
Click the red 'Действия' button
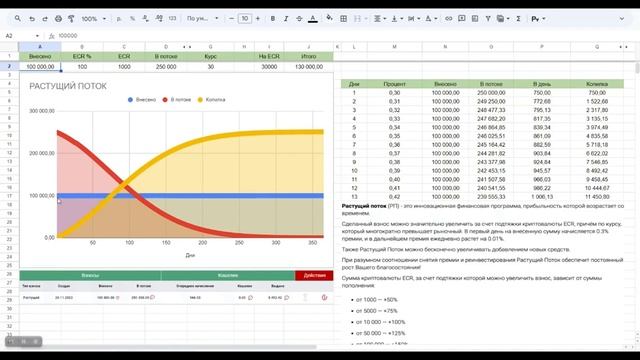tap(314, 276)
